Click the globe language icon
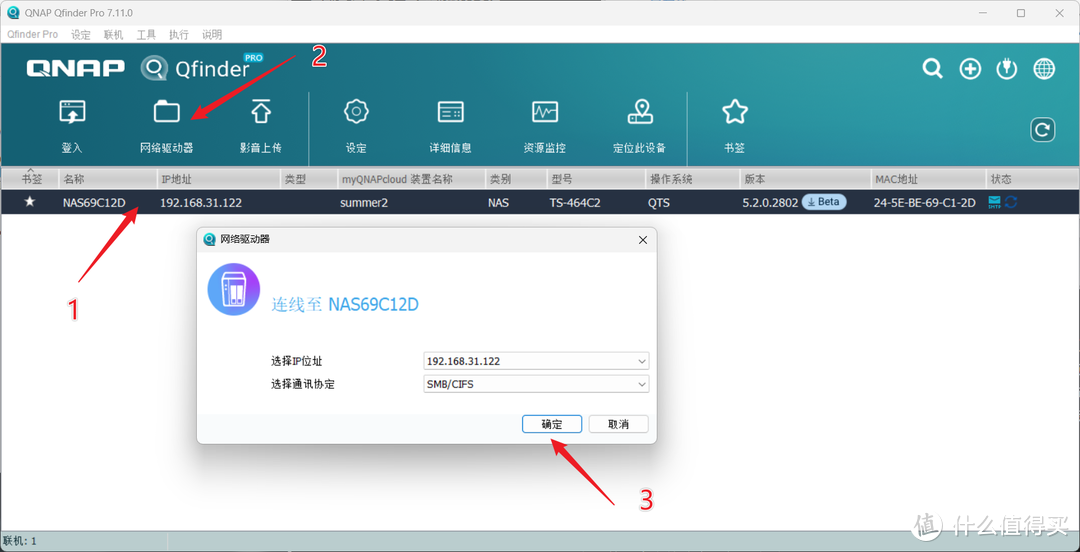Screen dimensions: 1080x552 click(1044, 69)
